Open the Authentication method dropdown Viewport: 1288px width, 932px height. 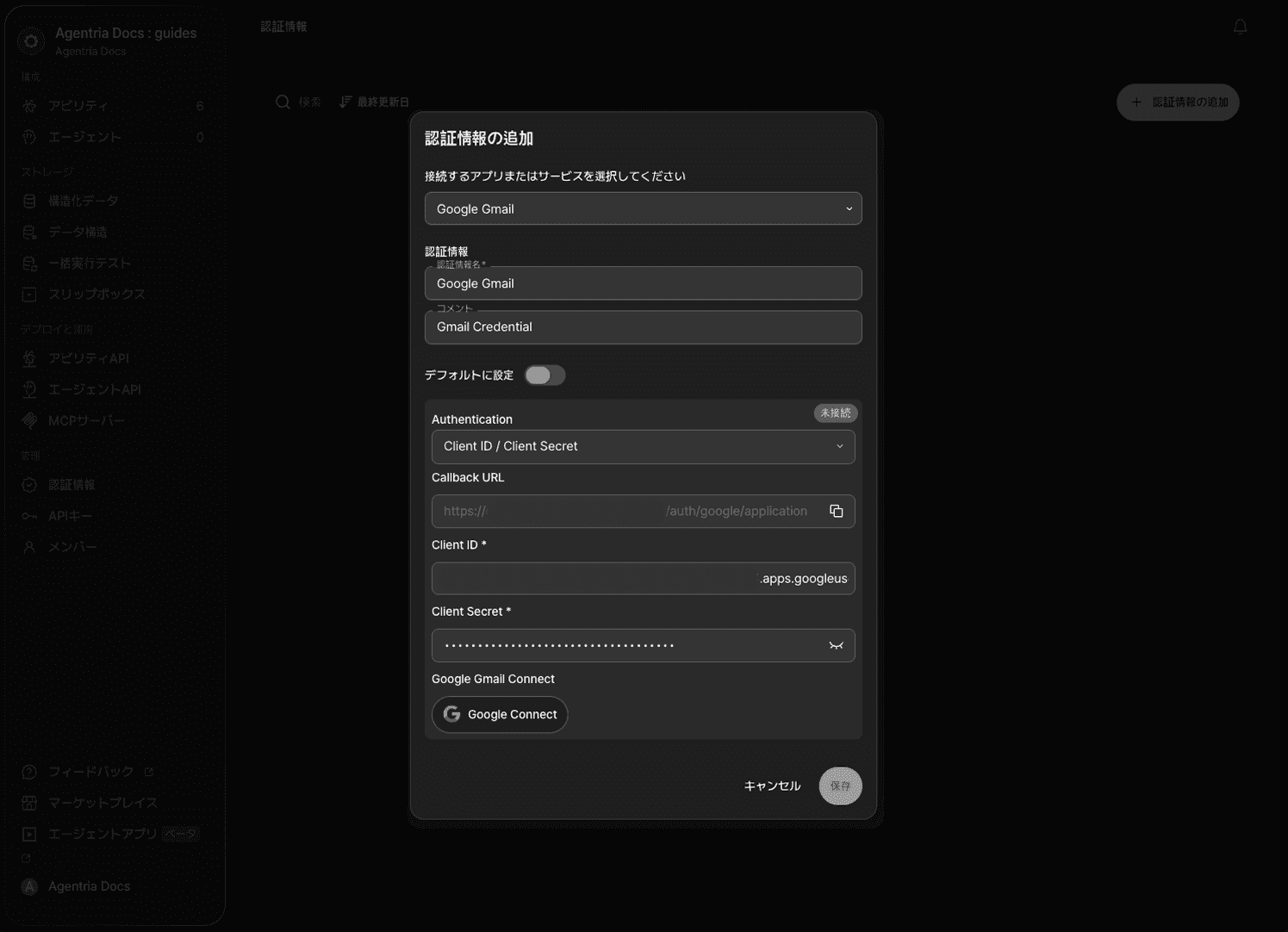click(x=643, y=446)
